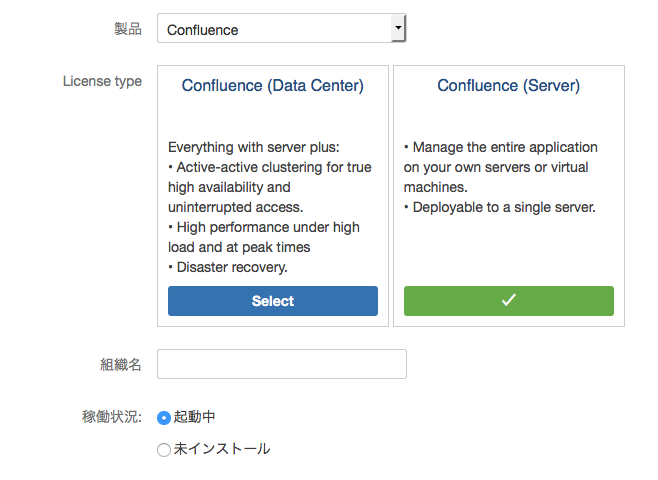Click the Confluence (Server) heading
This screenshot has height=480, width=658.
point(508,86)
